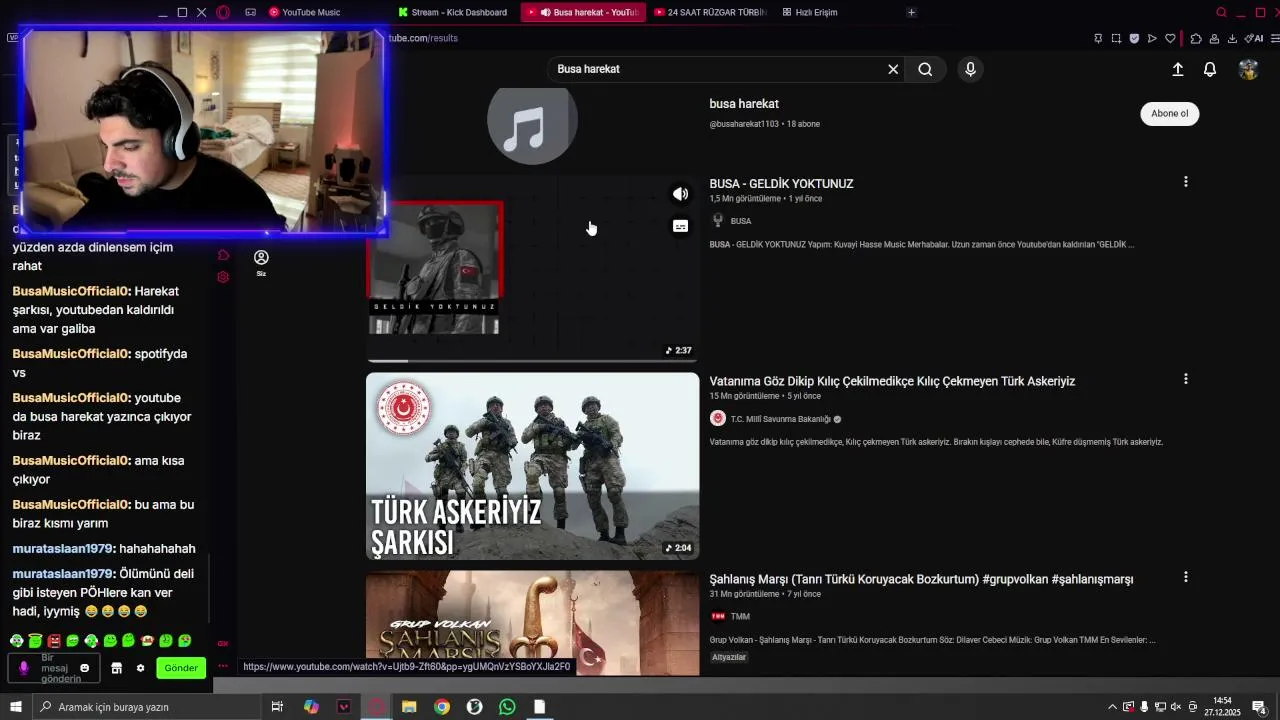The image size is (1280, 720).
Task: Play the Türk Askeriyiz Şarkısı thumbnail
Action: coord(532,466)
